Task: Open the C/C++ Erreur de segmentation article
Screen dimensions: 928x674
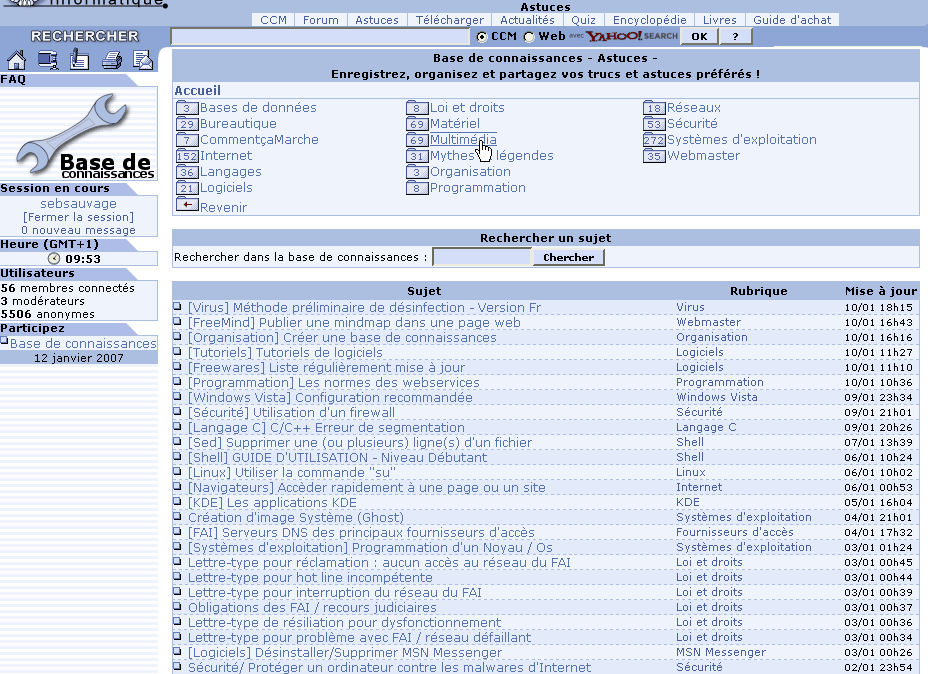Action: [326, 428]
